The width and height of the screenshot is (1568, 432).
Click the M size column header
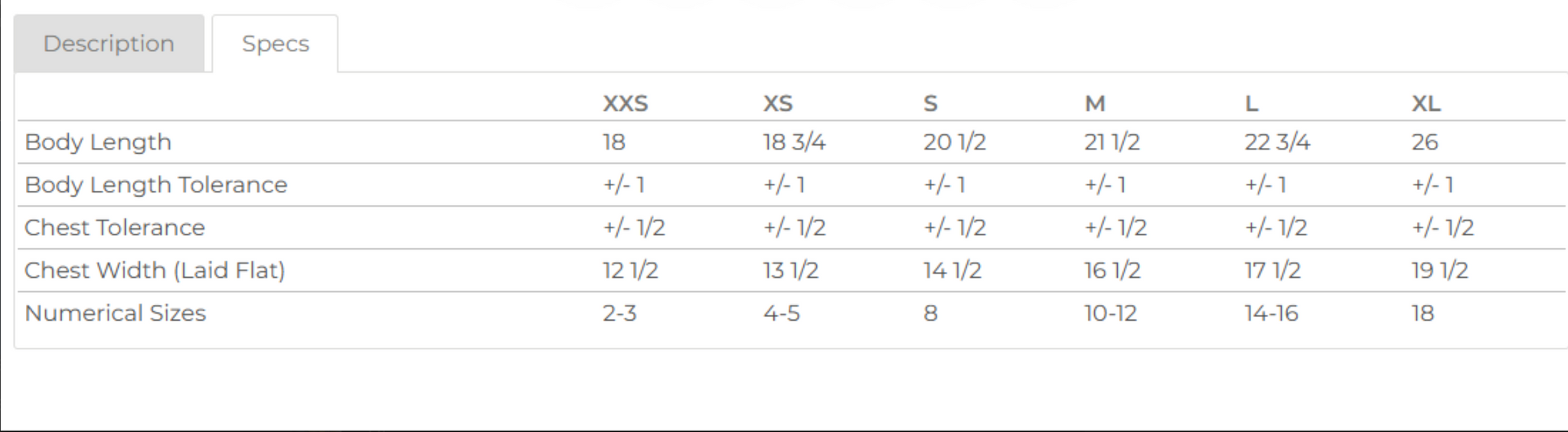pyautogui.click(x=1095, y=103)
